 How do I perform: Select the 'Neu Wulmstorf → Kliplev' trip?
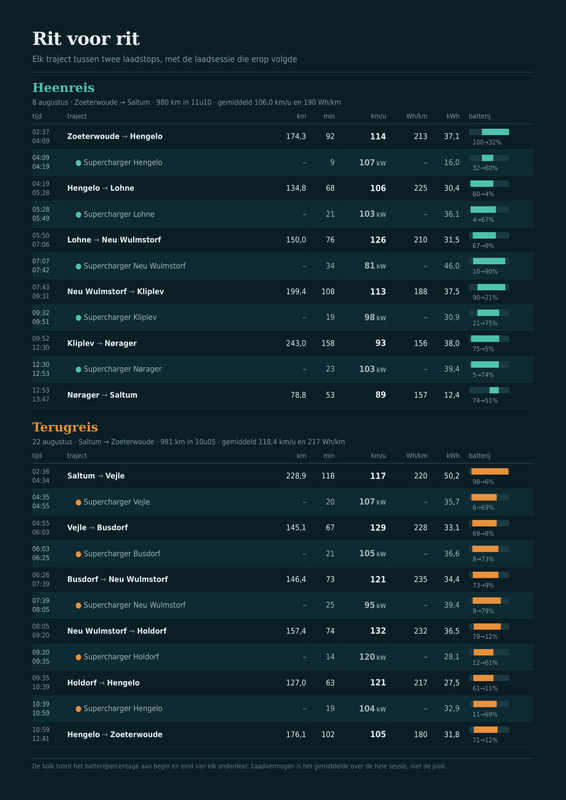[x=283, y=292]
